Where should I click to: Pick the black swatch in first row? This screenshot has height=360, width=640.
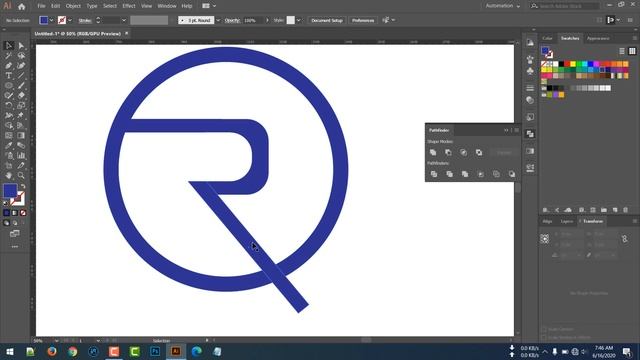(561, 64)
